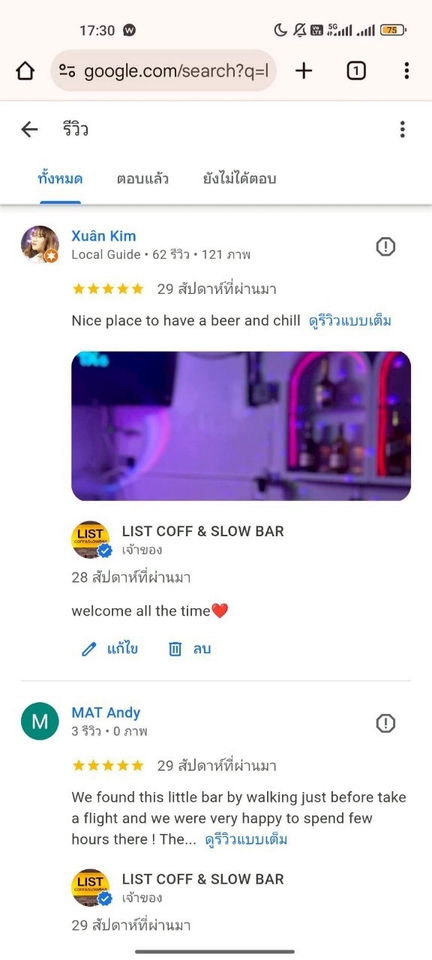432x960 pixels.
Task: Tap the google.com address bar
Action: click(163, 71)
